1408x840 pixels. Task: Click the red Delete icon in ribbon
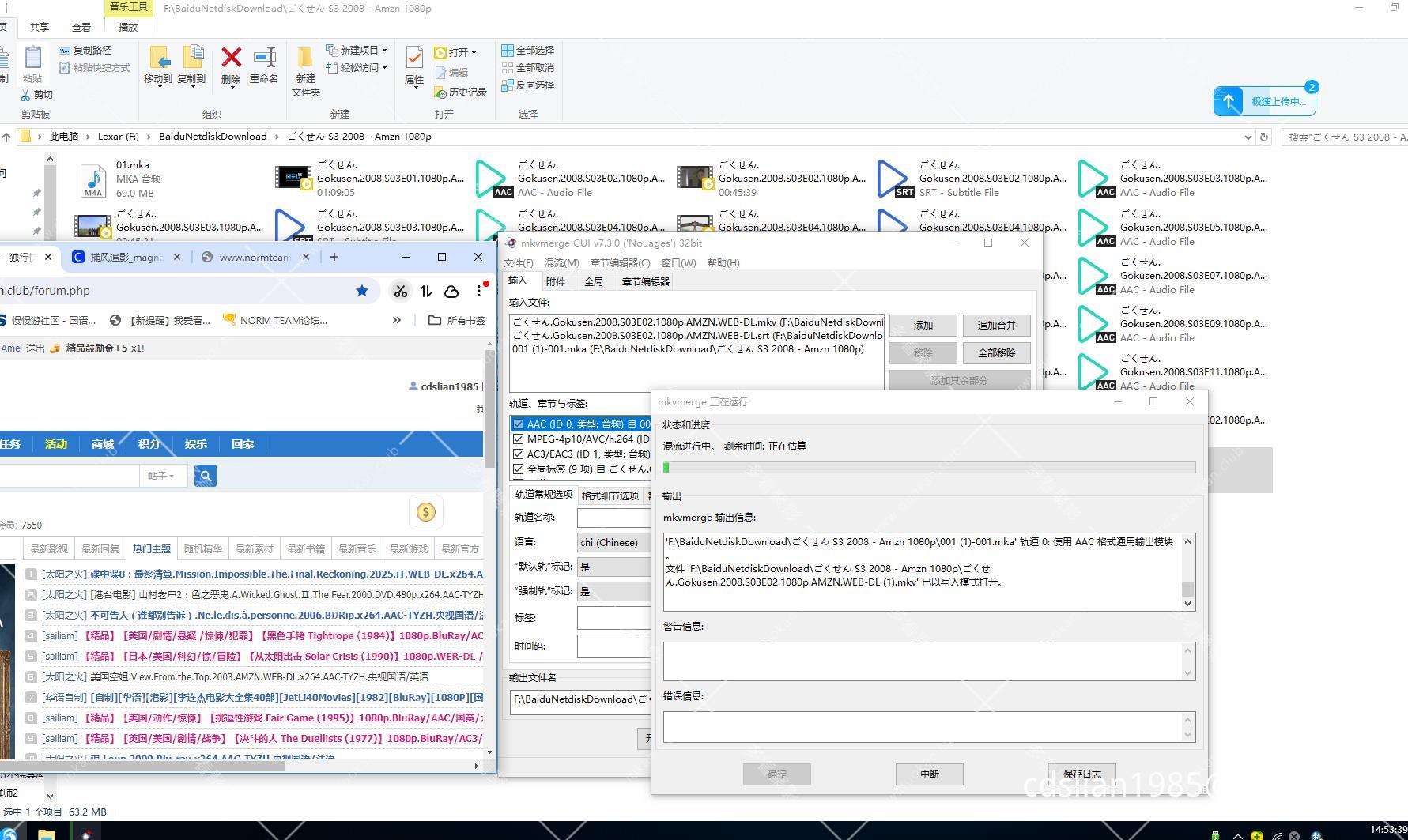[x=231, y=58]
